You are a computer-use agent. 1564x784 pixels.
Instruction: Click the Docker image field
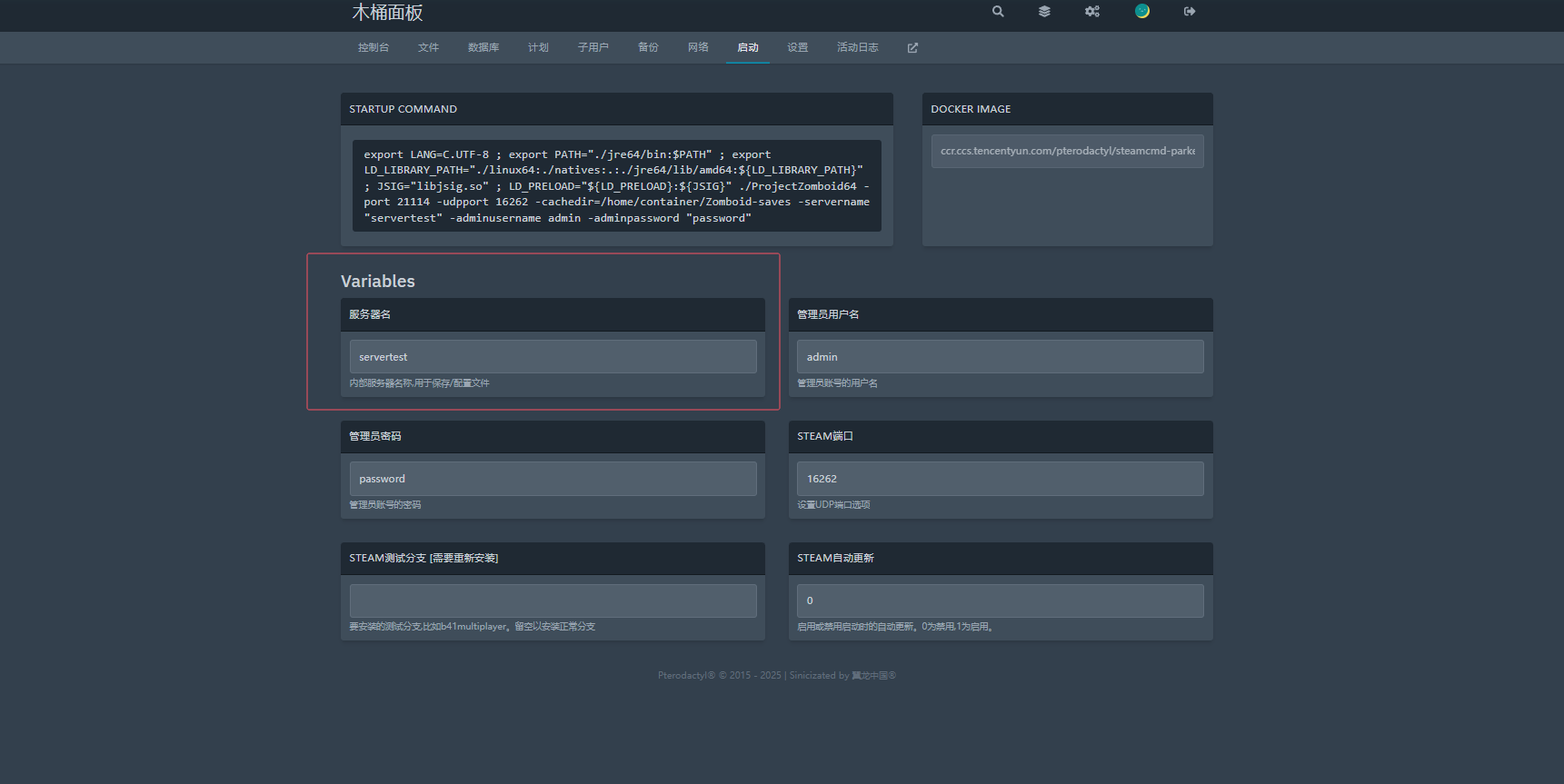(1067, 151)
